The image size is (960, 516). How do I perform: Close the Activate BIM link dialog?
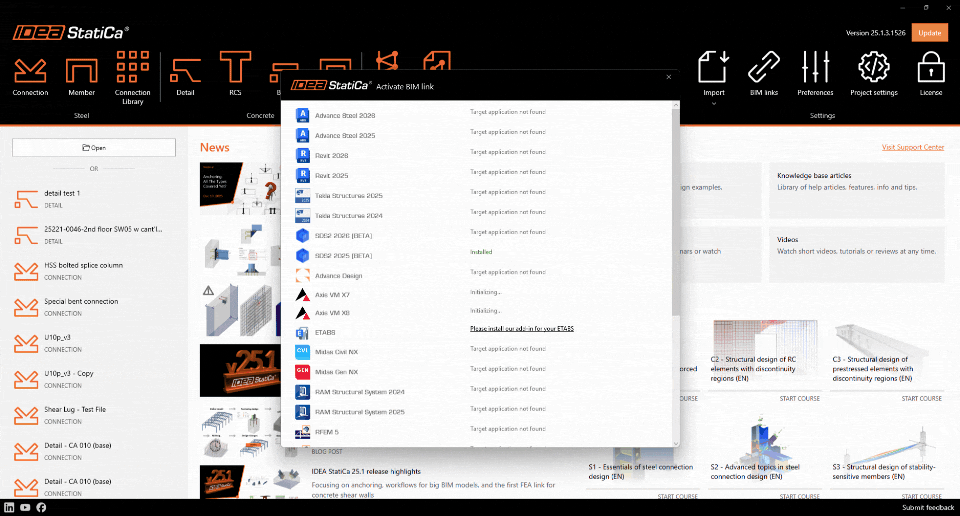[x=669, y=77]
